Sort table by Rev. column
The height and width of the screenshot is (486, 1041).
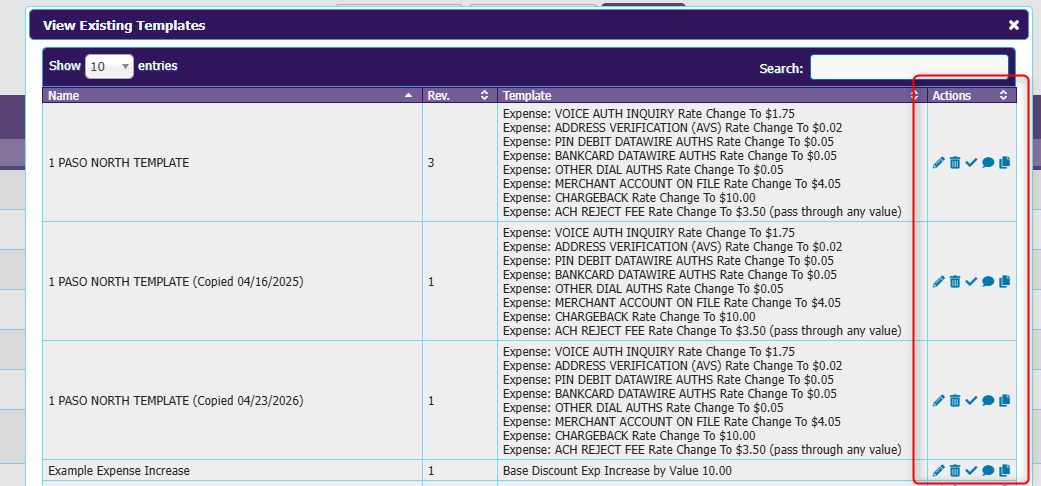pos(459,96)
